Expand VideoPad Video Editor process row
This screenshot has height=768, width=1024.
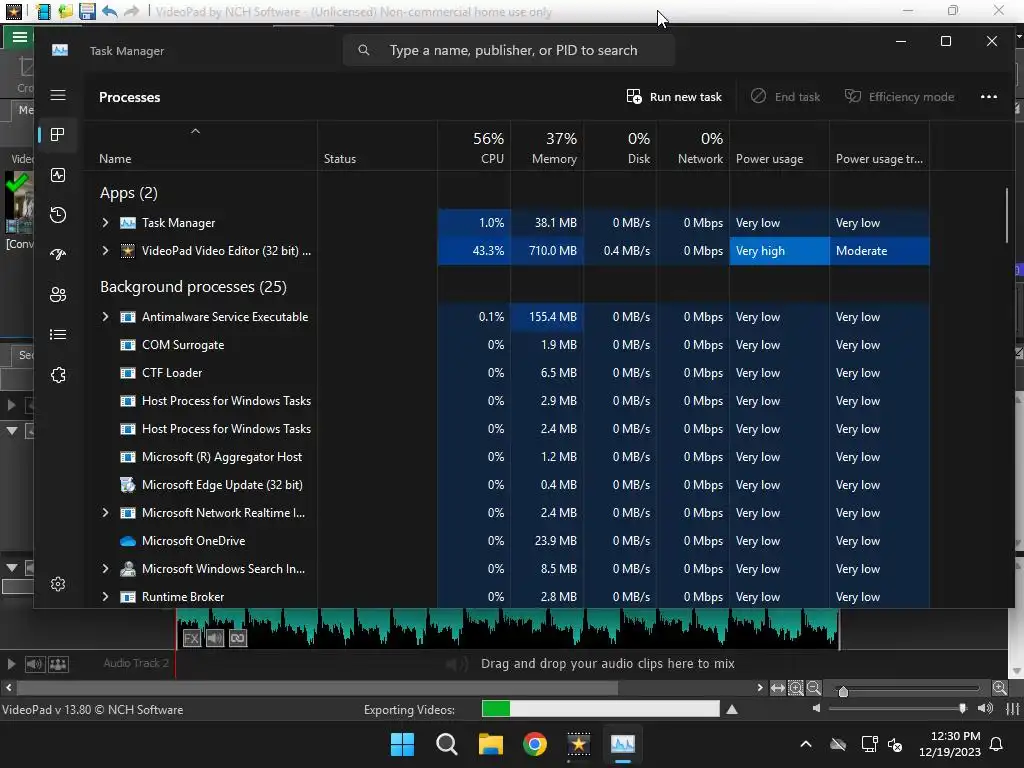coord(105,251)
